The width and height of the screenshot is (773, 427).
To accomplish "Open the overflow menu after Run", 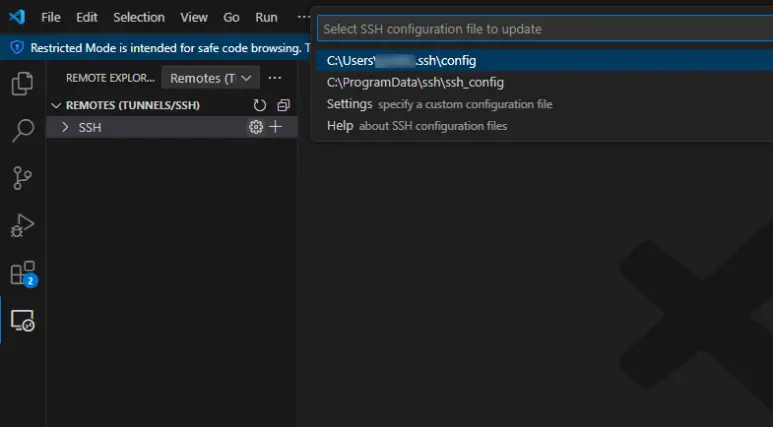I will coord(304,17).
